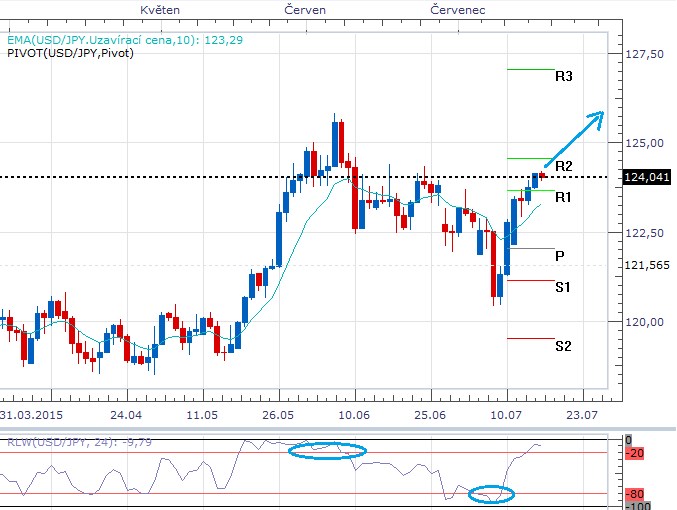Image resolution: width=677 pixels, height=510 pixels.
Task: Click the Červenec month label
Action: 458,10
